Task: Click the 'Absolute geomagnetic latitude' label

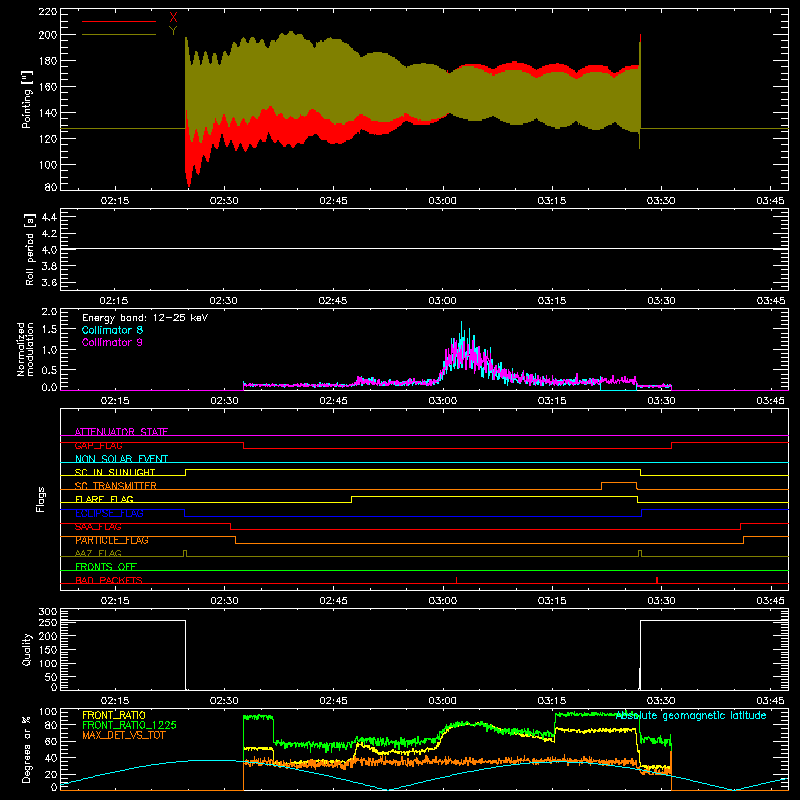Action: pos(691,715)
